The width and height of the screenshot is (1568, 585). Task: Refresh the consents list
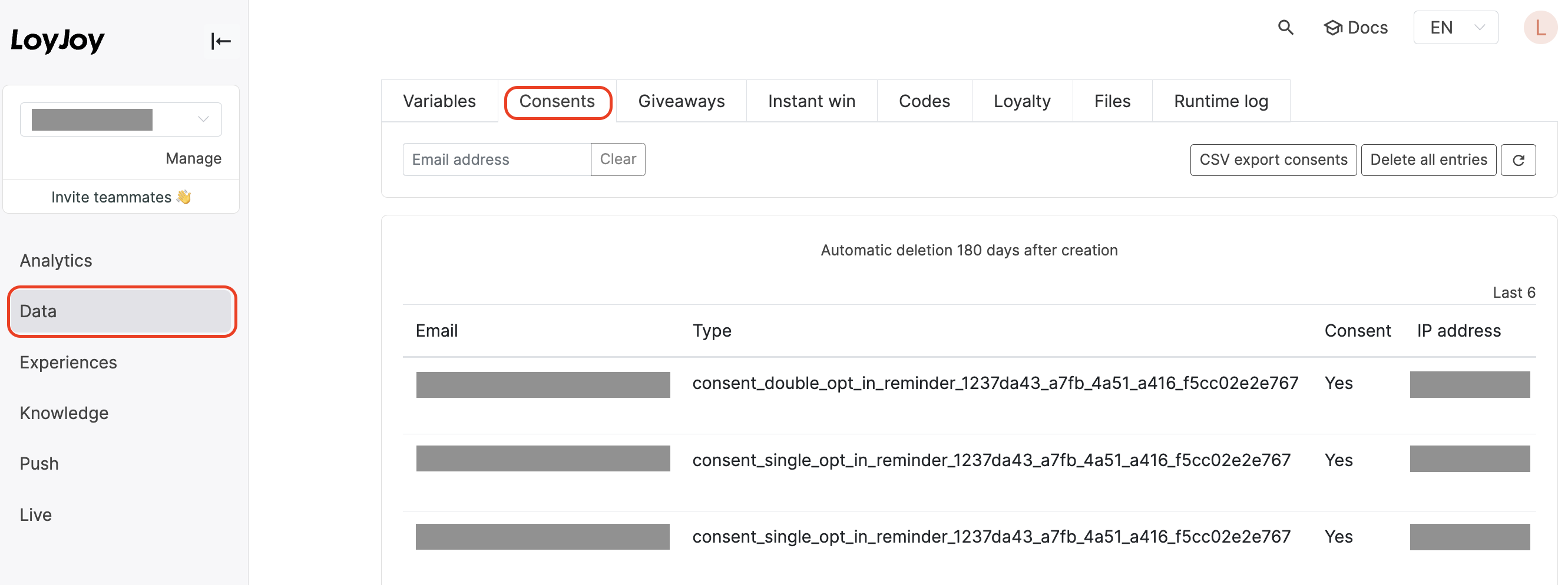[x=1519, y=159]
